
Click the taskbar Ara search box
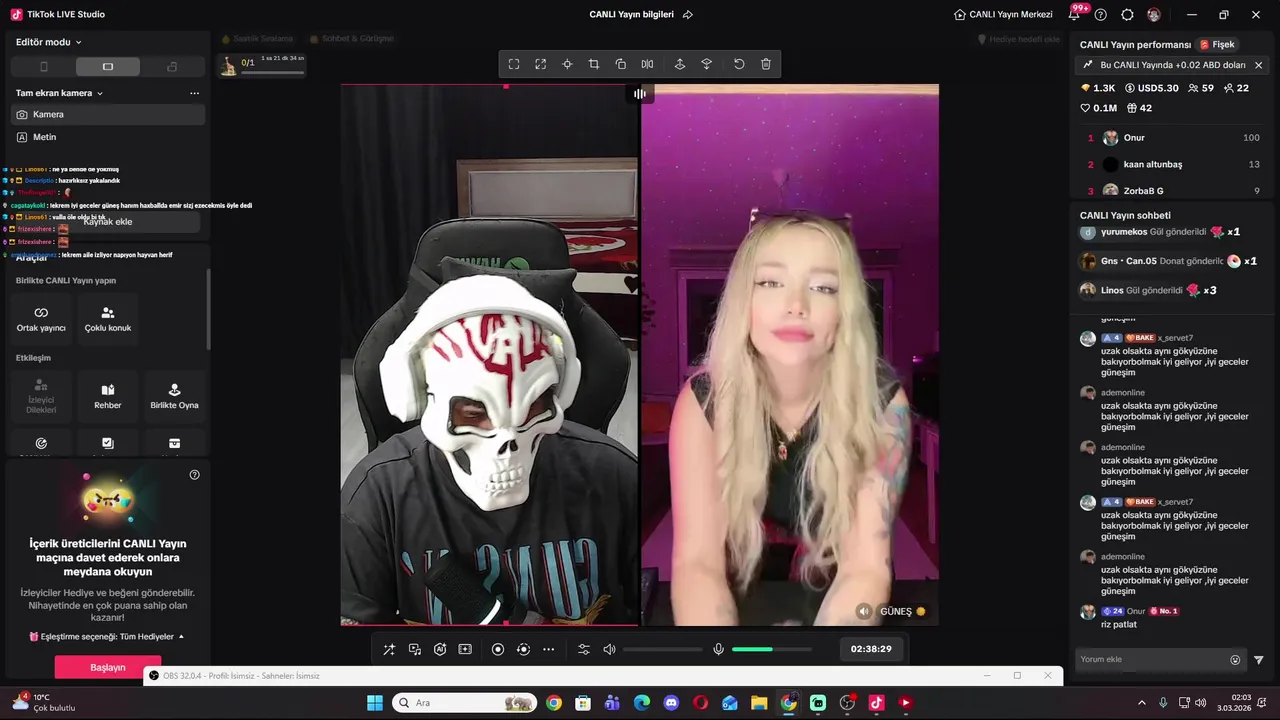[464, 703]
